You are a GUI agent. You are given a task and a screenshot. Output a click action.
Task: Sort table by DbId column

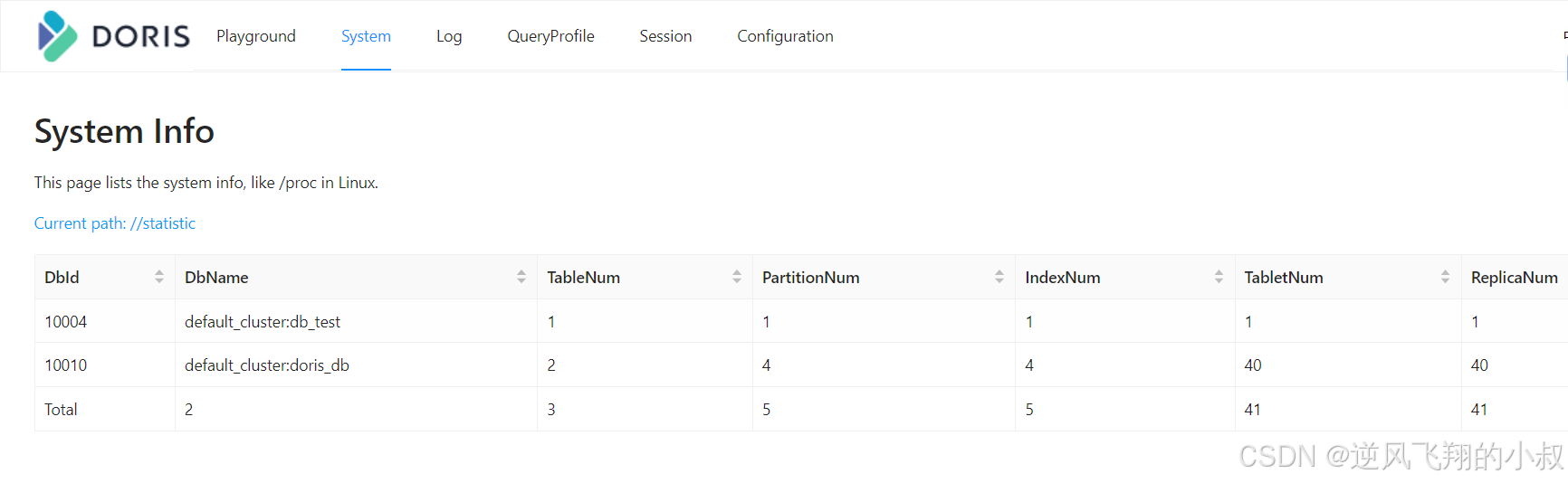[x=159, y=277]
